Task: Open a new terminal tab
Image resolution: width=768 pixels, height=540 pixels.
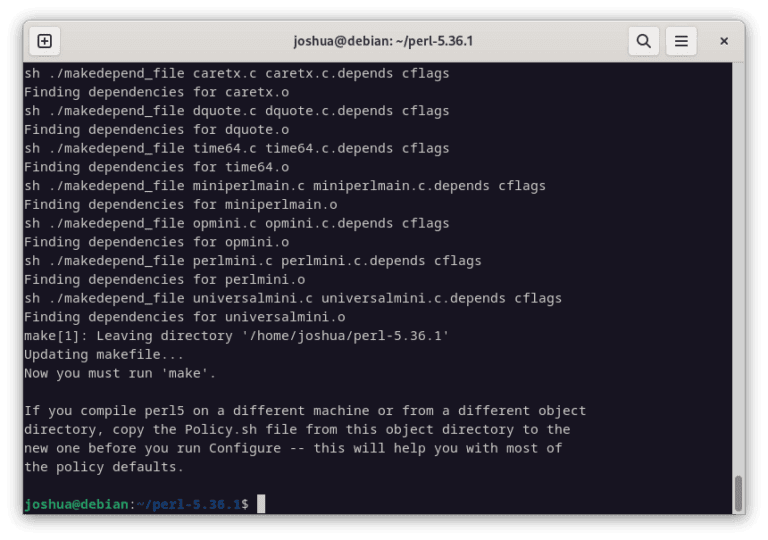Action: (x=45, y=41)
